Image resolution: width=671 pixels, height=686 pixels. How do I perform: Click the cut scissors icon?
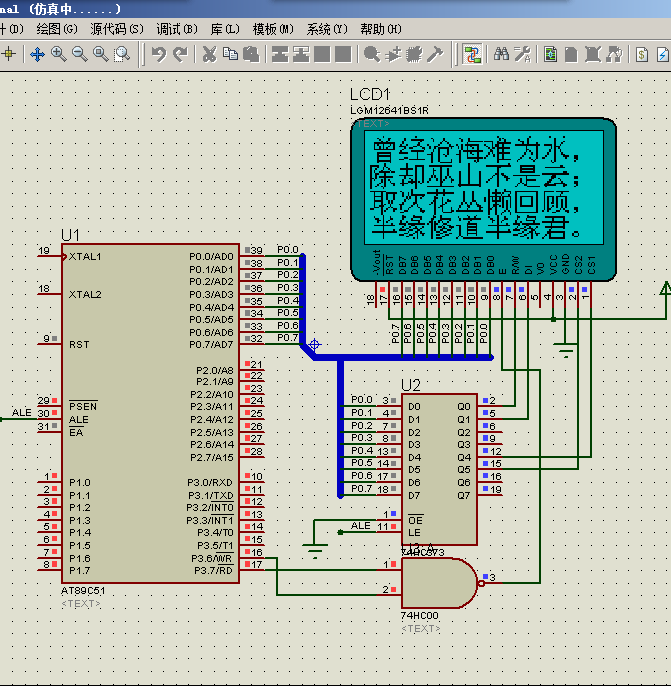[209, 54]
